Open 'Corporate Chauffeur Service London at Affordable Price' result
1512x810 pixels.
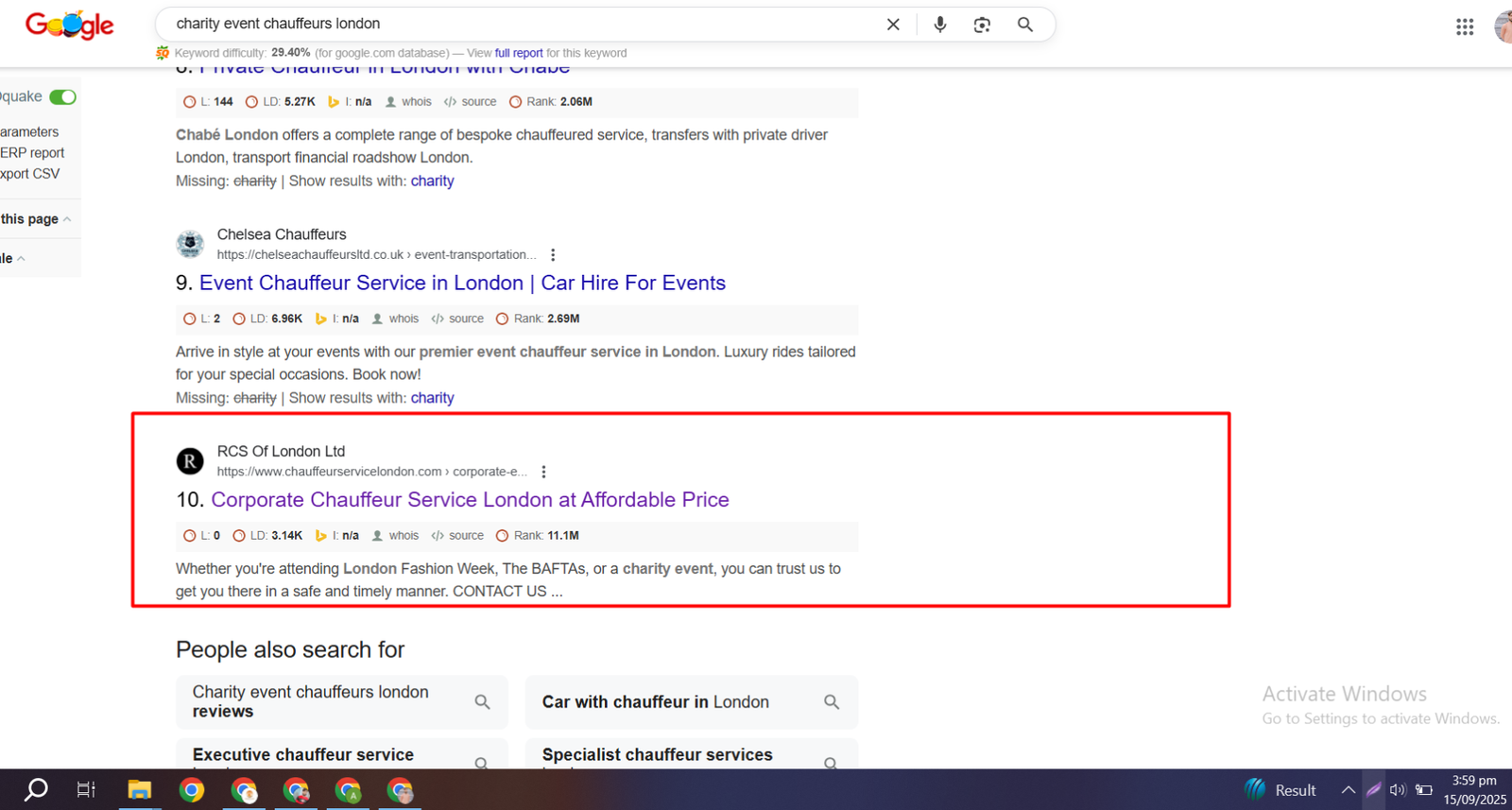point(470,500)
